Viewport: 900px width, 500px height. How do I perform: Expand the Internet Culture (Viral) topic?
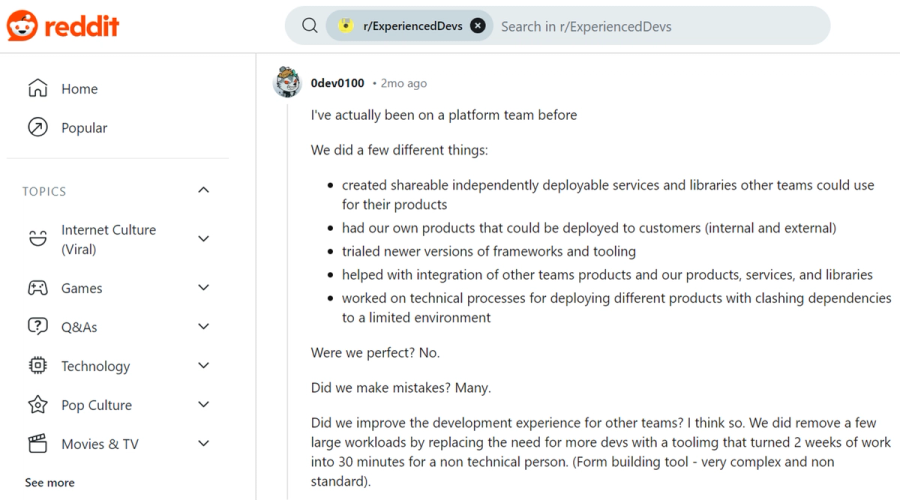[x=204, y=238]
